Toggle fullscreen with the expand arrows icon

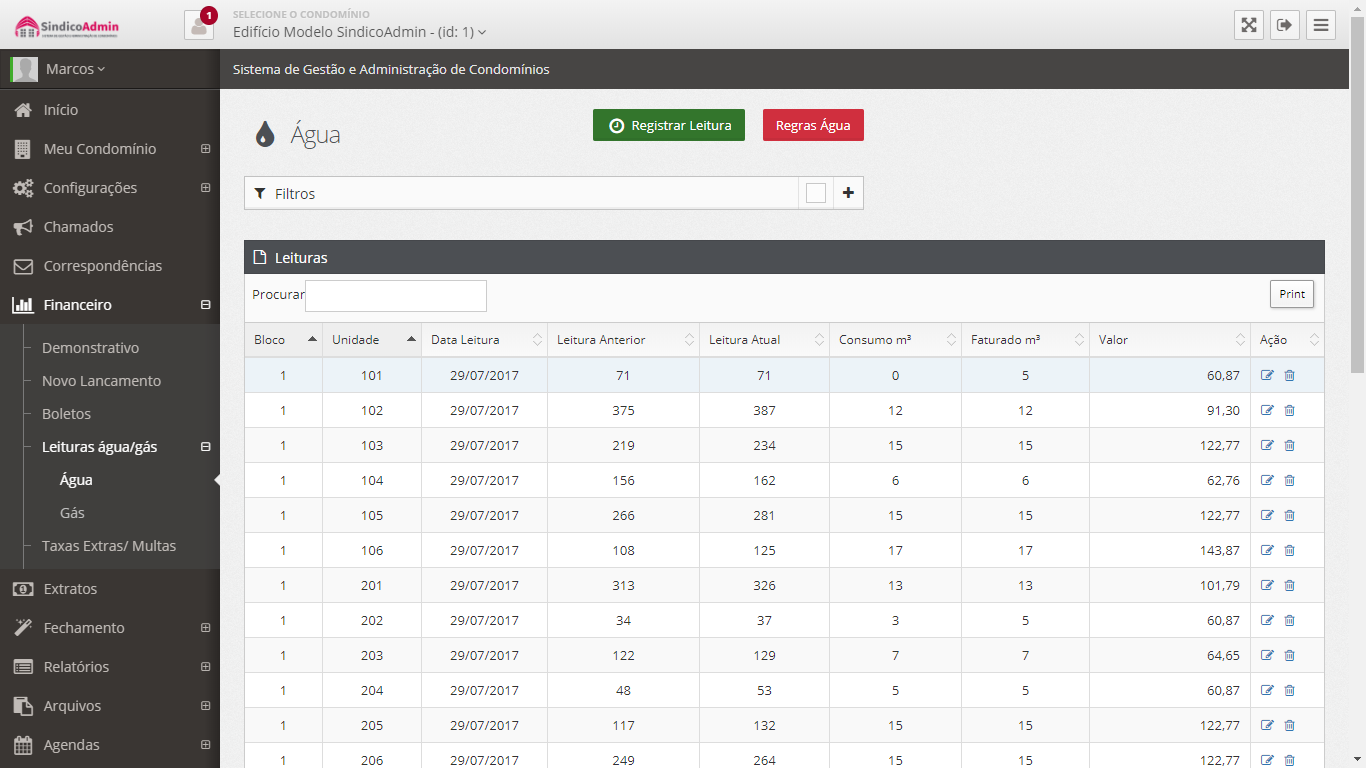(1249, 25)
